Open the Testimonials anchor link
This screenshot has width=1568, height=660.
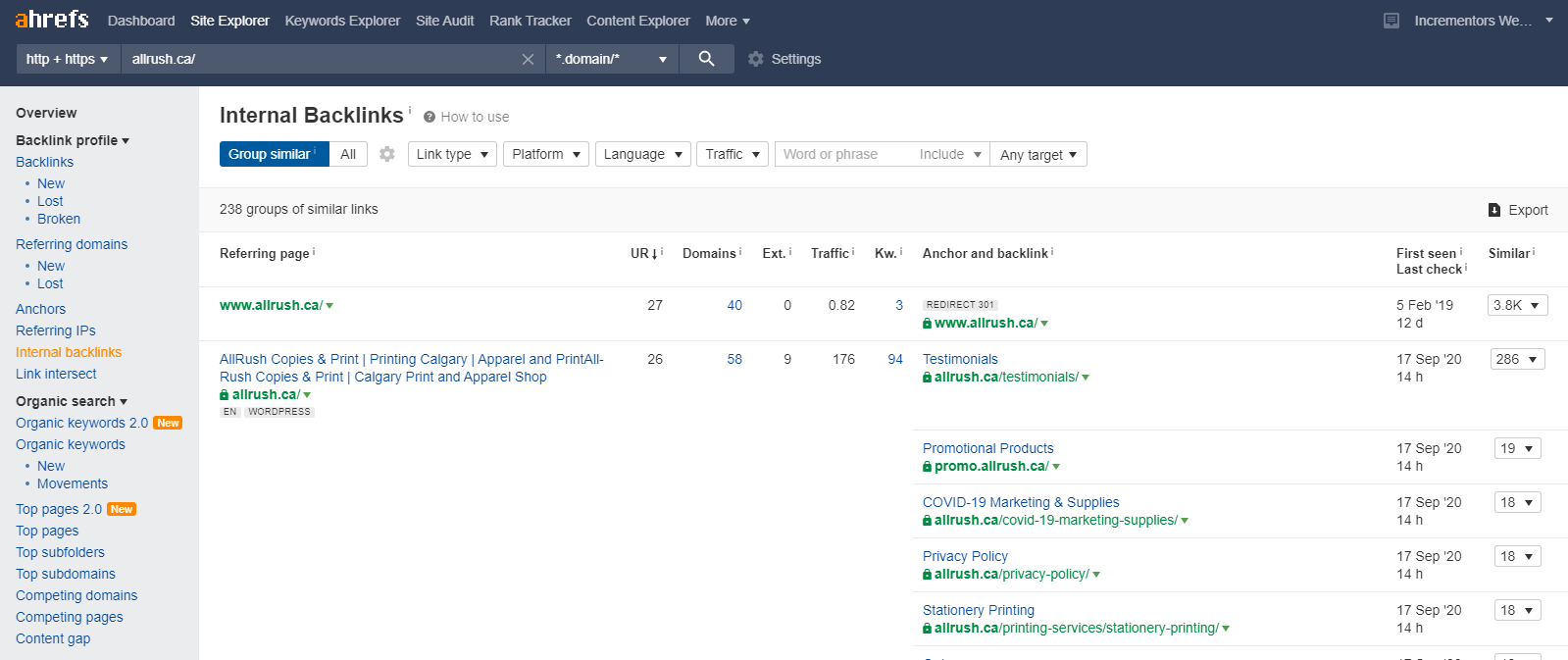point(960,359)
